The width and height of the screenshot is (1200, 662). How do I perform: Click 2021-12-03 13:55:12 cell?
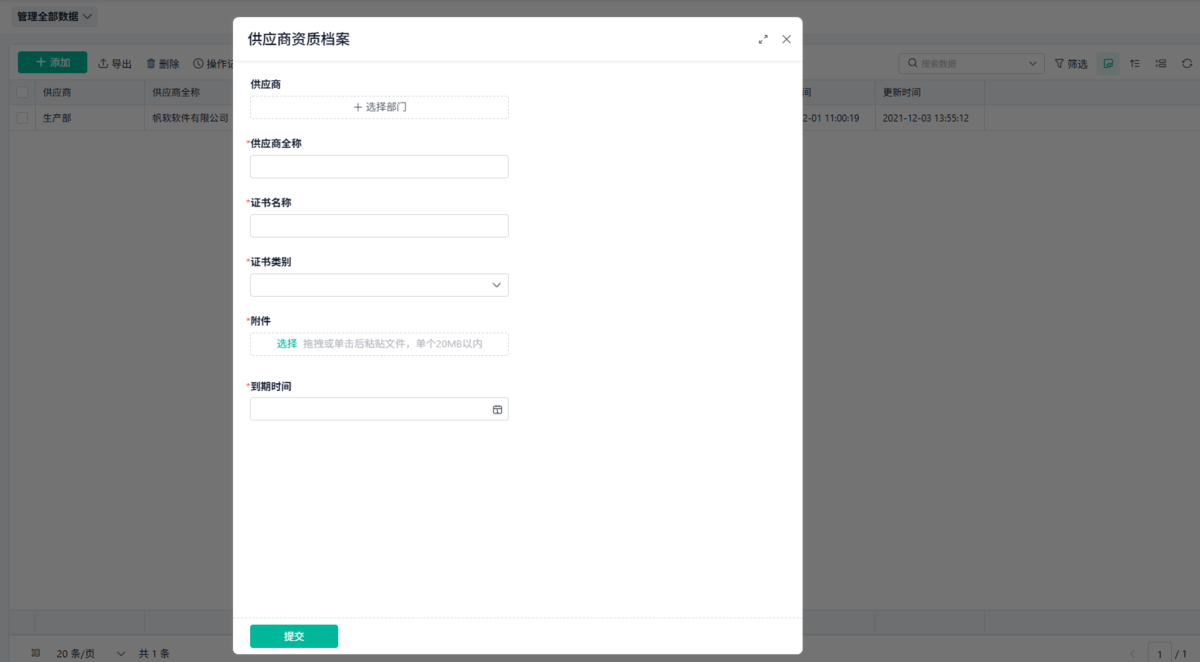tap(930, 118)
